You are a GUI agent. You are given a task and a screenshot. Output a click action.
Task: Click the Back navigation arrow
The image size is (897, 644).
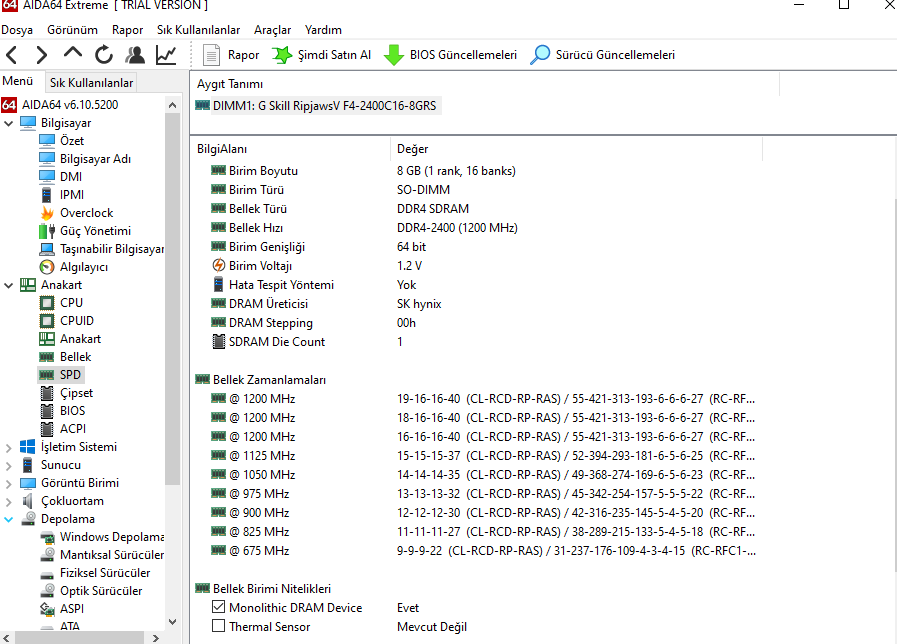click(x=11, y=55)
